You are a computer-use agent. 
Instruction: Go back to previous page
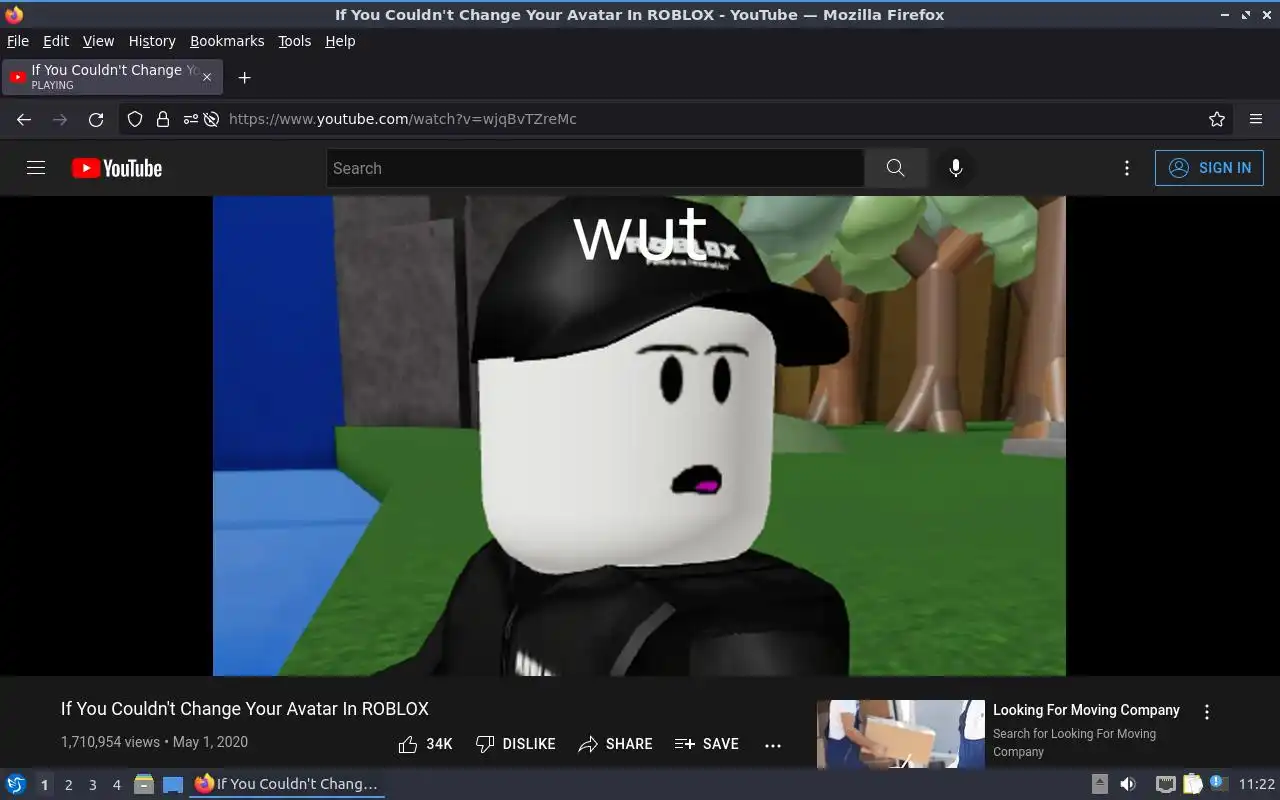point(24,119)
